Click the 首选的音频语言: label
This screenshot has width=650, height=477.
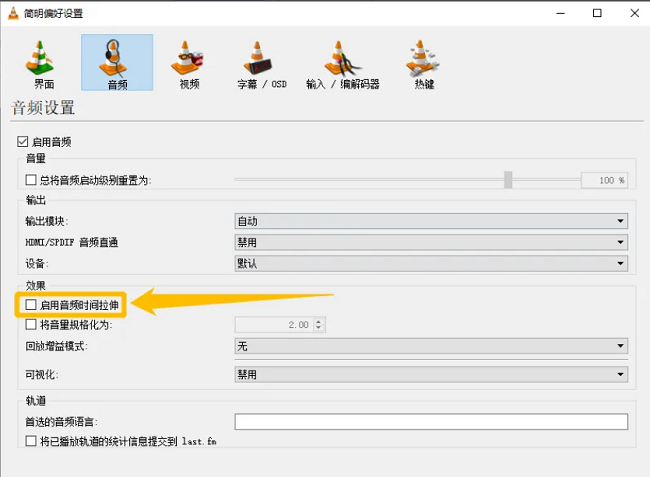[61, 422]
